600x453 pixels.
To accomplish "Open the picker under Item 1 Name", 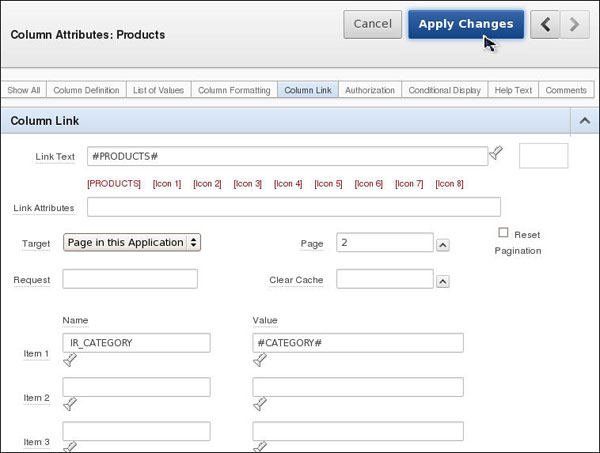I will point(70,360).
